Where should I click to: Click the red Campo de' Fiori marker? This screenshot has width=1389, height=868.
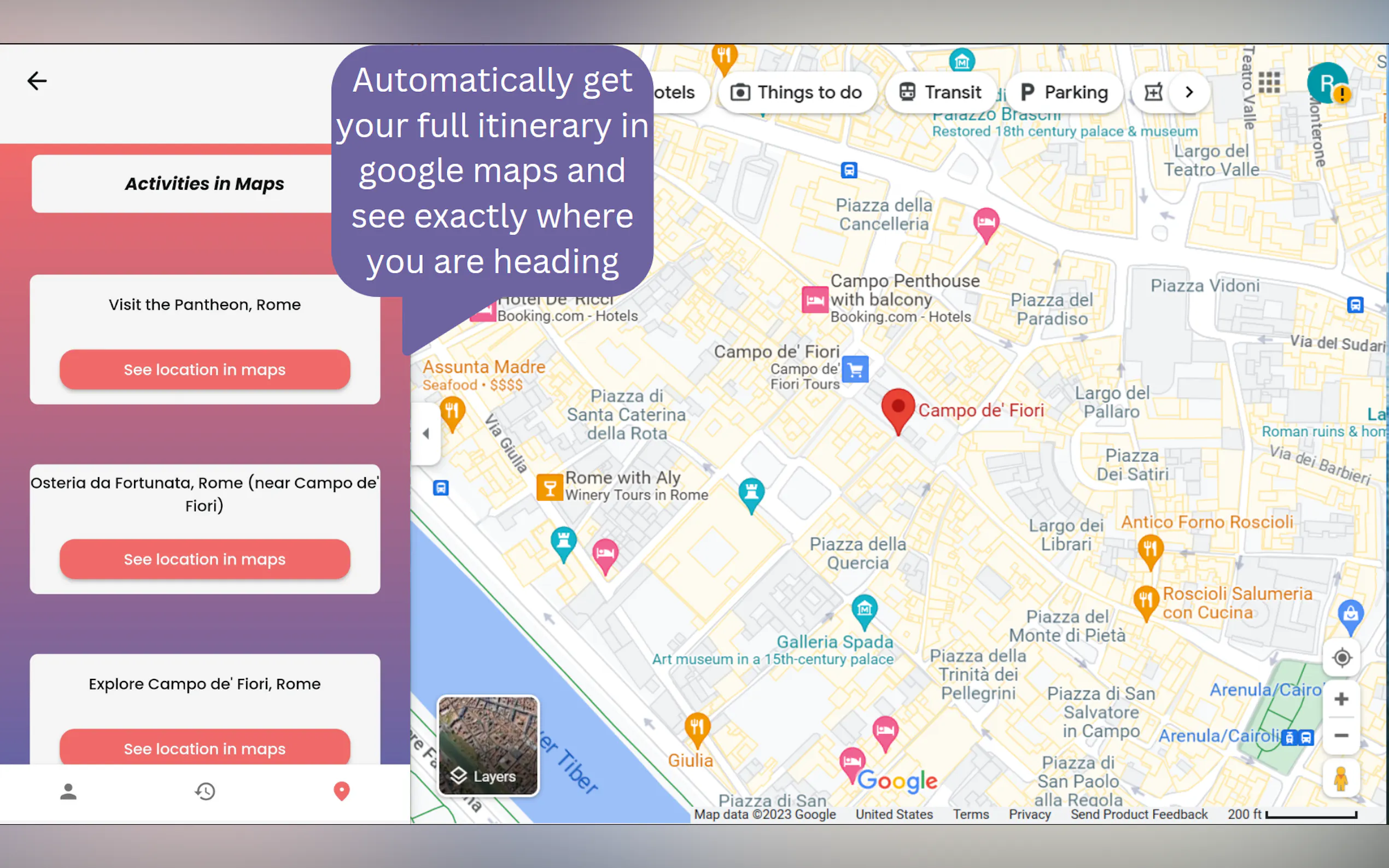[x=898, y=408]
